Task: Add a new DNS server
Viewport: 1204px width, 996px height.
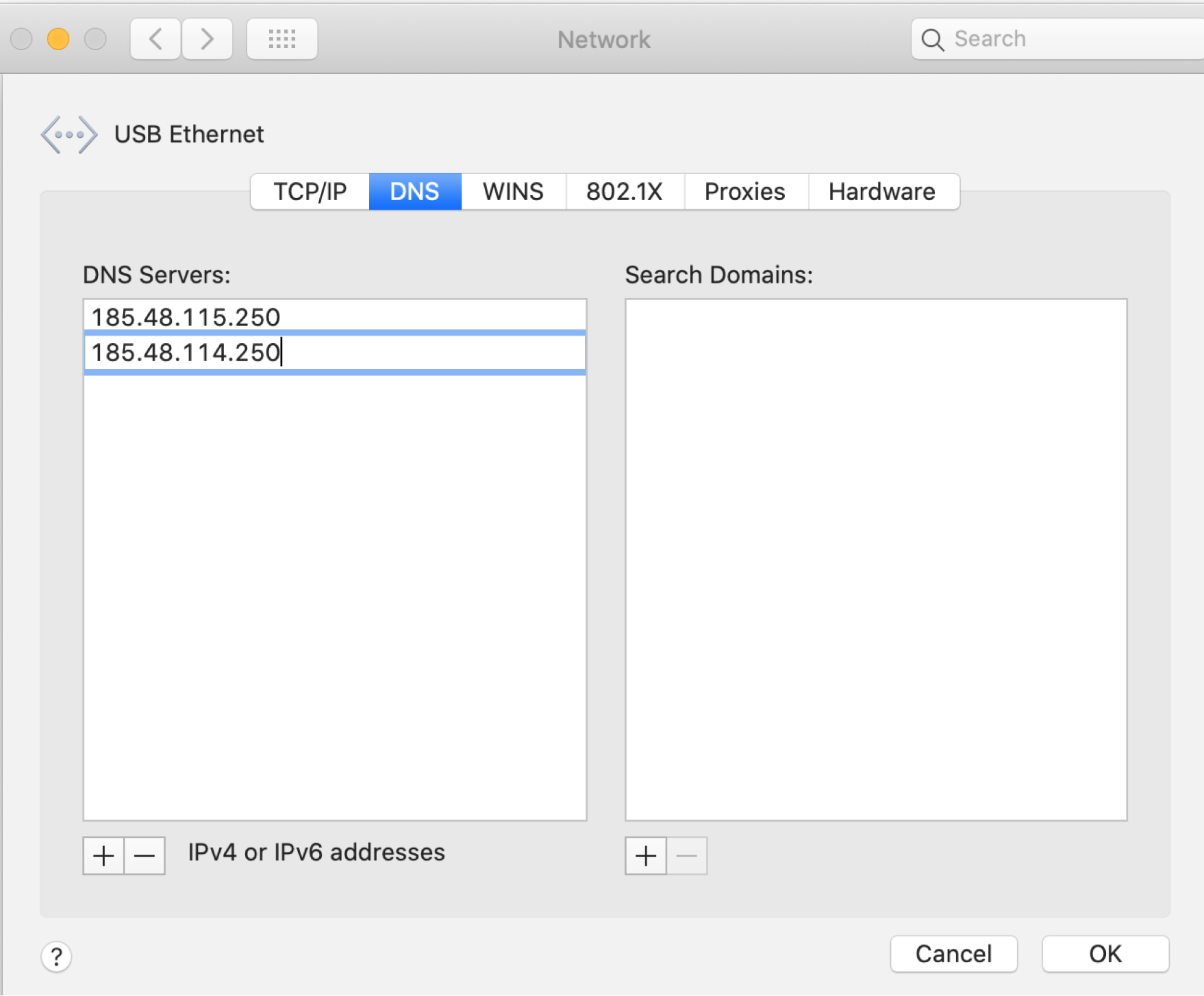Action: (104, 855)
